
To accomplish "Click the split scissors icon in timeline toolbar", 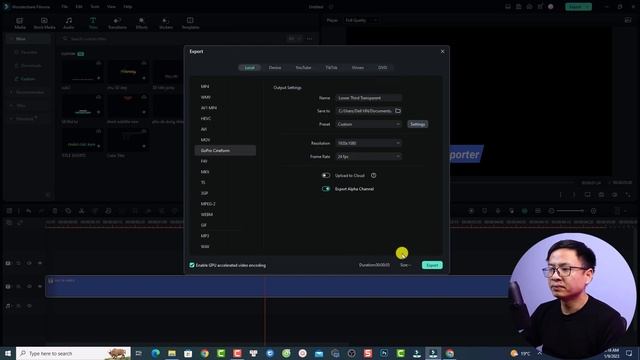I will tap(82, 211).
